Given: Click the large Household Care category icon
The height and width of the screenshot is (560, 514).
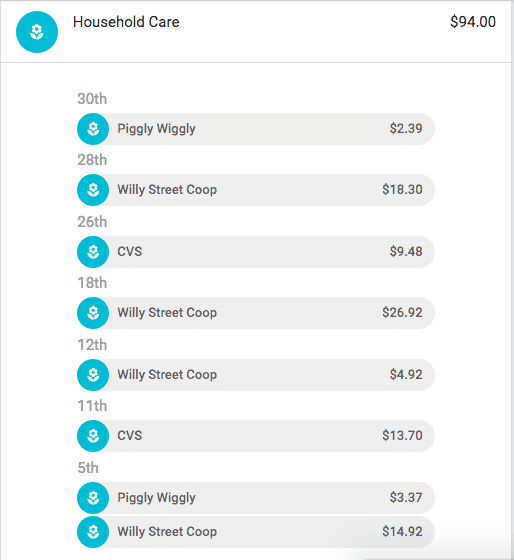Looking at the screenshot, I should [37, 32].
